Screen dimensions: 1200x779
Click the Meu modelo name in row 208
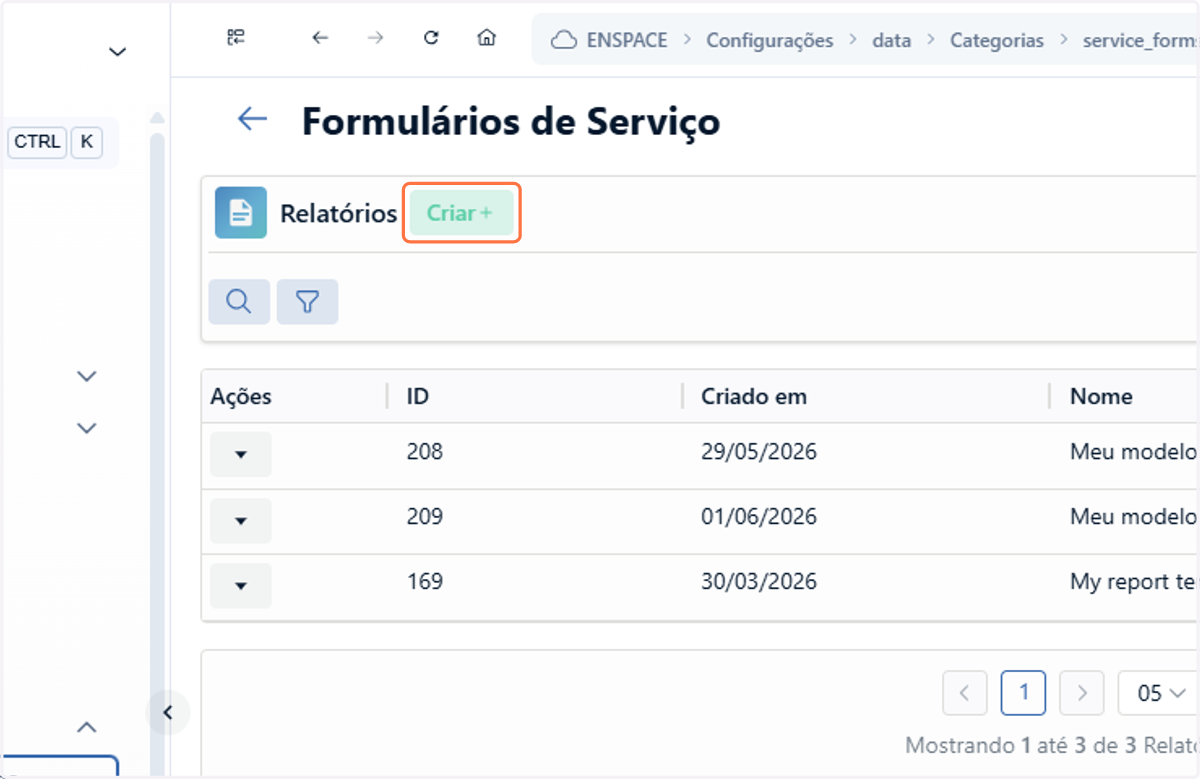1134,451
